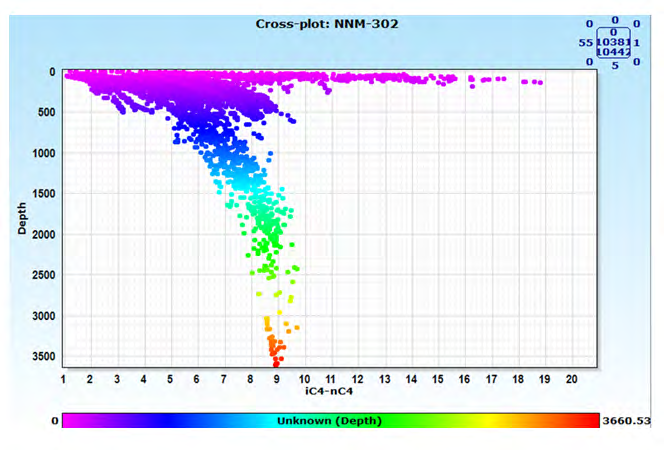Click the x-axis tick label '16'
The image size is (664, 450).
[465, 379]
